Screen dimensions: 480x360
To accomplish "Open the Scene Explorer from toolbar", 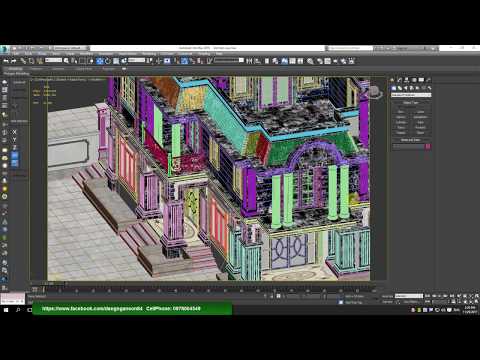I will click(x=267, y=61).
